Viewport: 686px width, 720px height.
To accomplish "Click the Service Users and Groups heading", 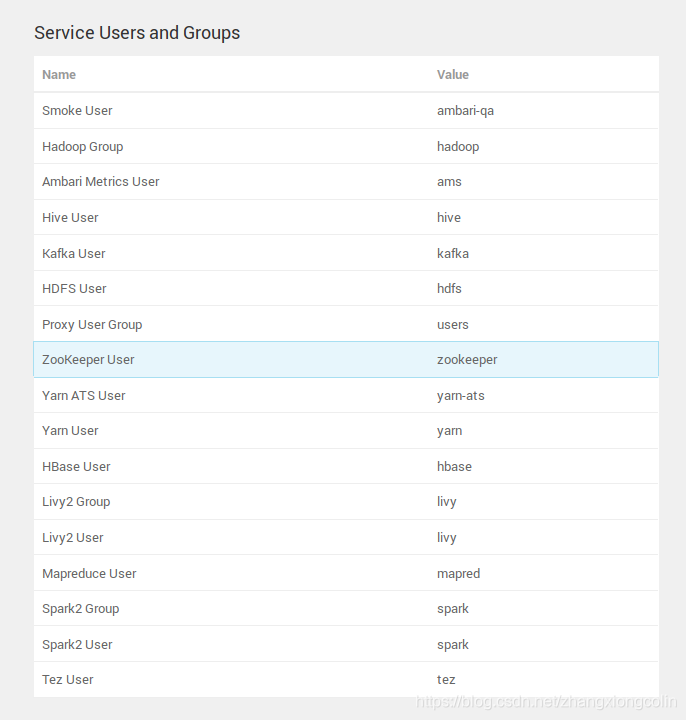I will 137,33.
